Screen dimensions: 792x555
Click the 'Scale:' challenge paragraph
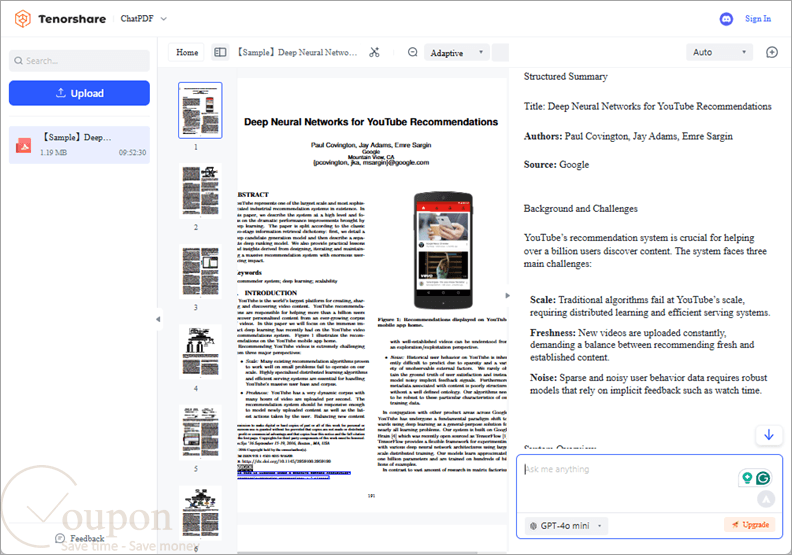click(x=650, y=306)
